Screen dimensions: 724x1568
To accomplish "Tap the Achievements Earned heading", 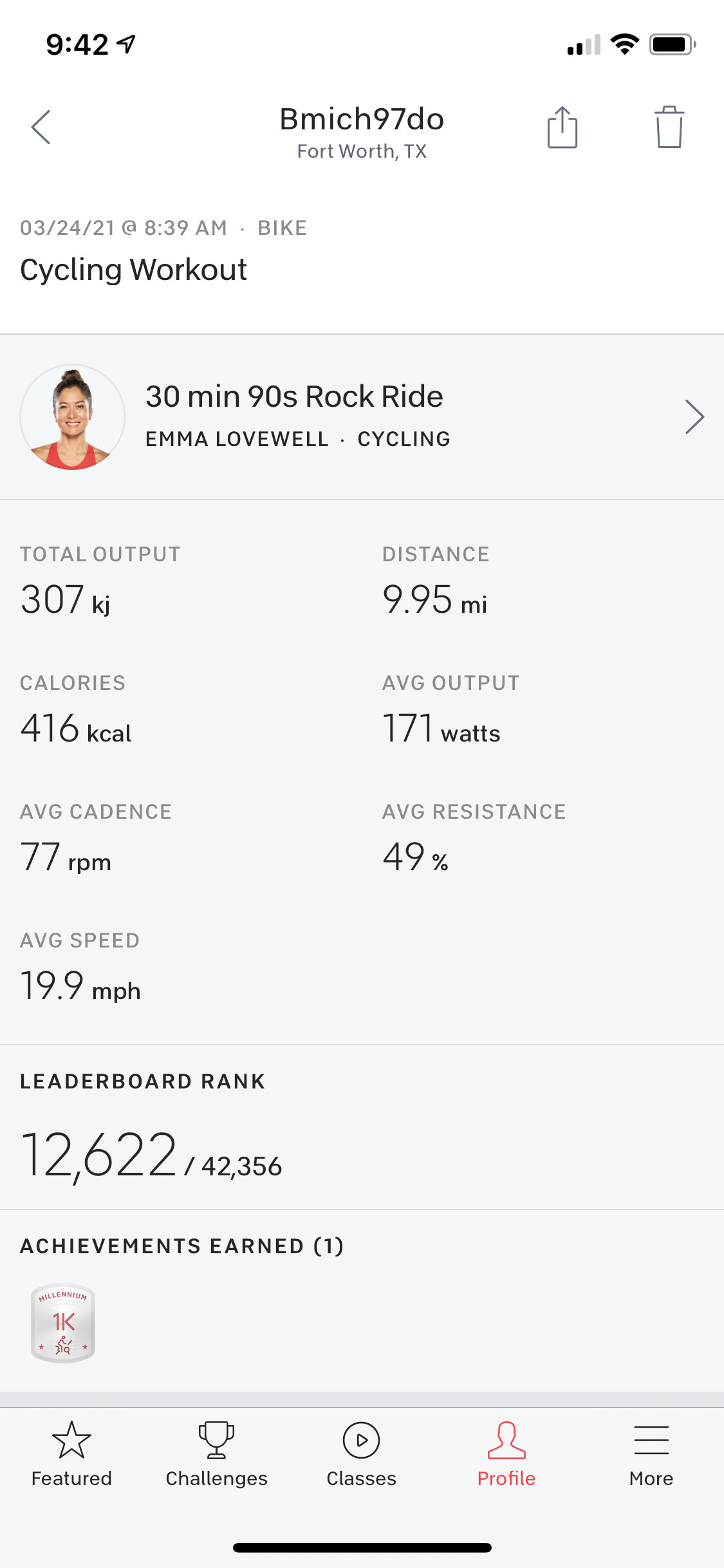I will click(x=181, y=1246).
